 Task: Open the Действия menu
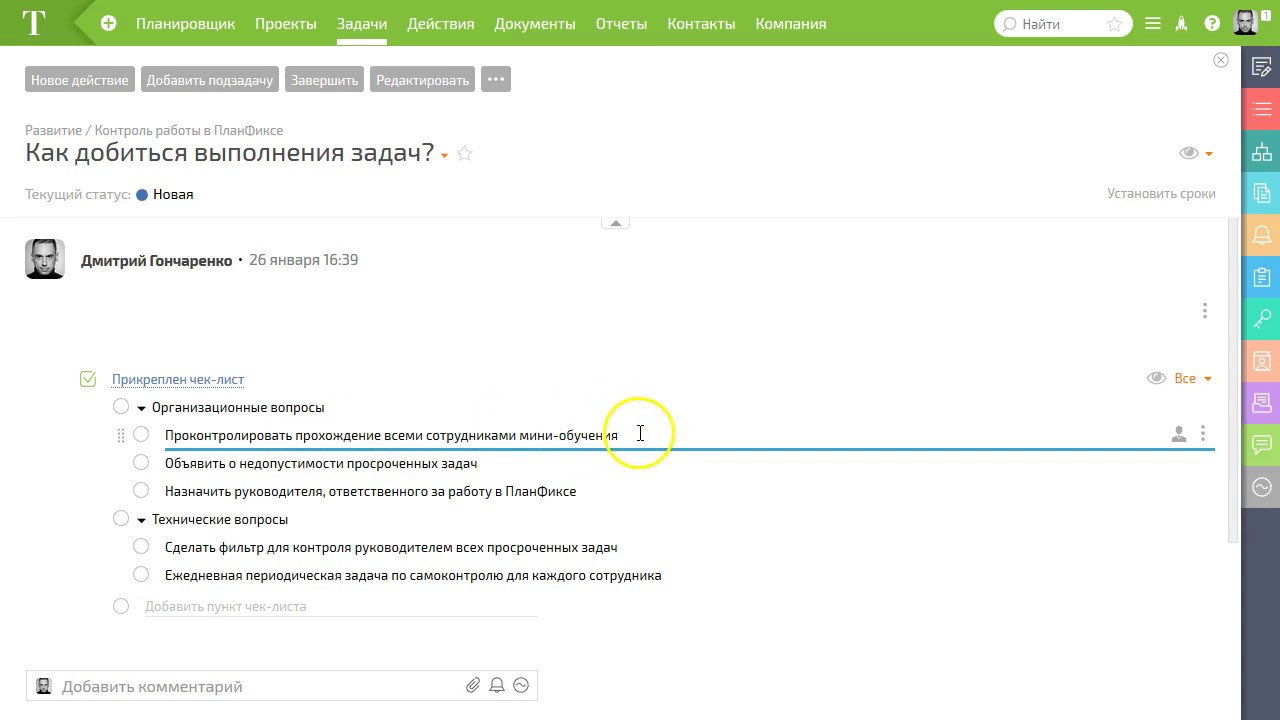441,23
